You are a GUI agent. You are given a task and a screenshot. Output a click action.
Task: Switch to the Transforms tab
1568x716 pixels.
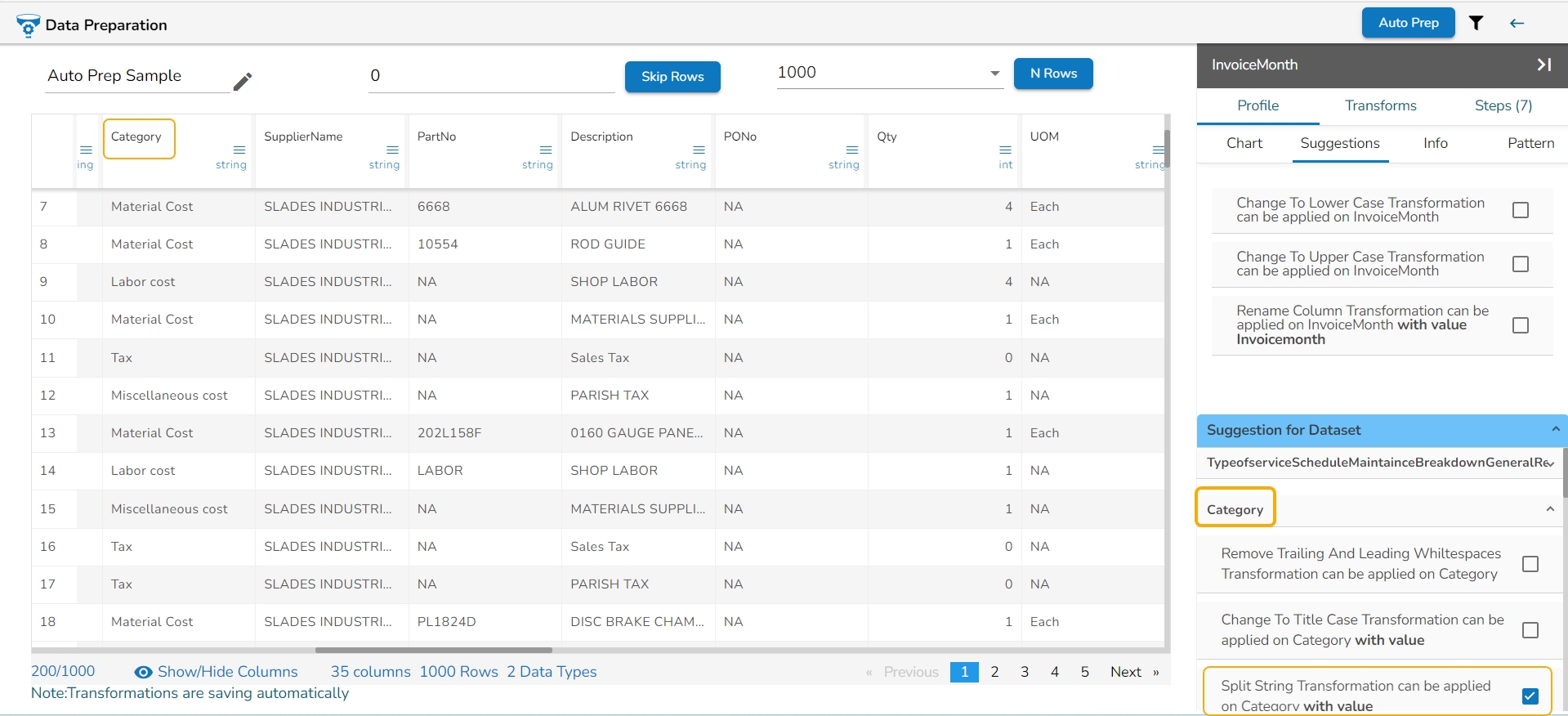(x=1380, y=105)
